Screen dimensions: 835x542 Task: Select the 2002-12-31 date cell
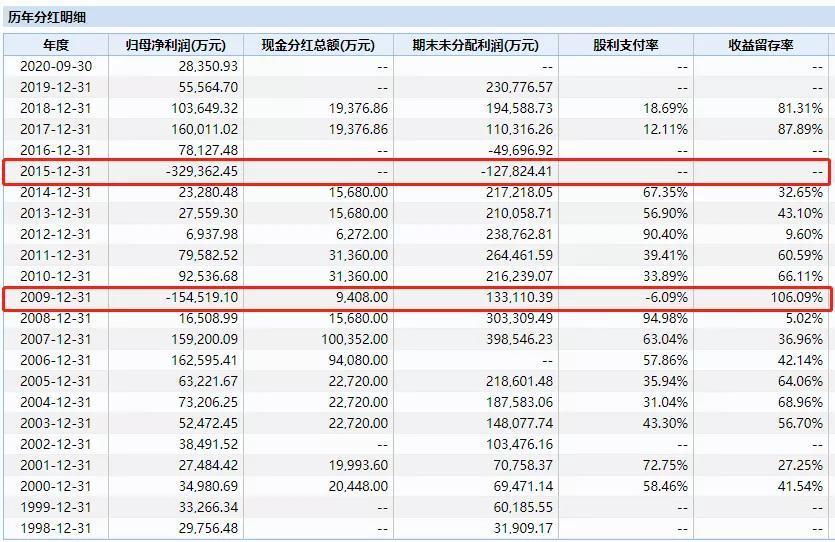[x=56, y=445]
